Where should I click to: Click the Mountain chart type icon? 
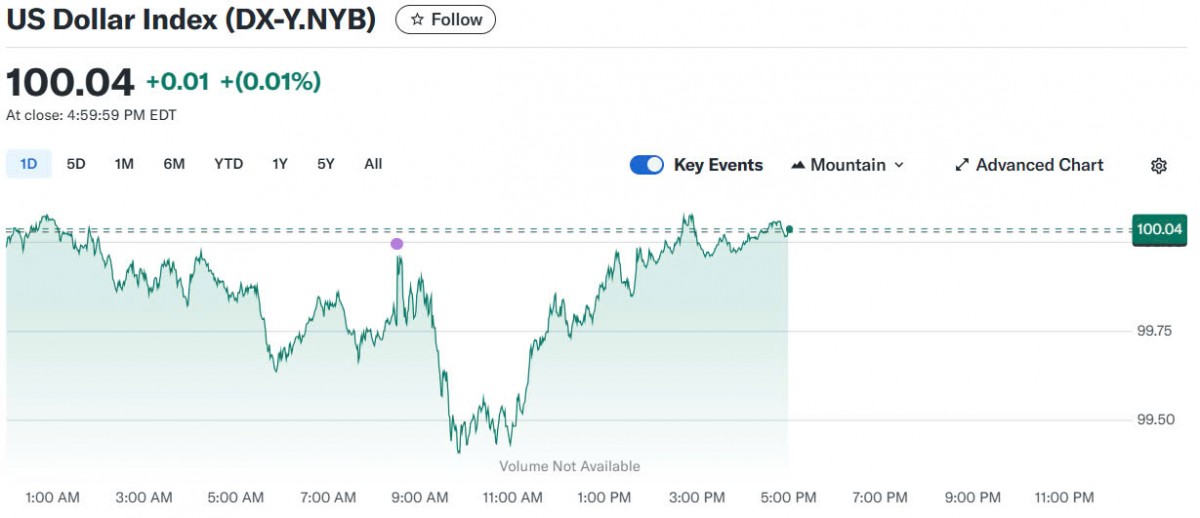[798, 166]
